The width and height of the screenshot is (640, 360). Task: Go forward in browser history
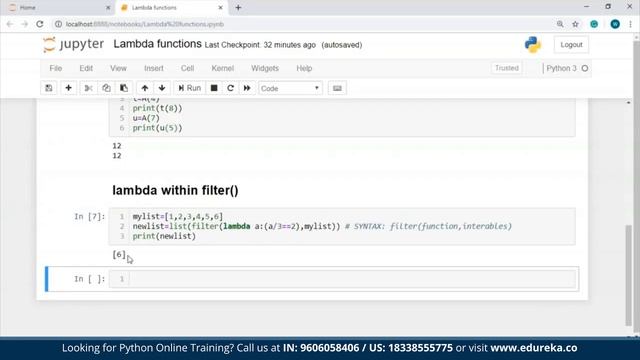24,24
